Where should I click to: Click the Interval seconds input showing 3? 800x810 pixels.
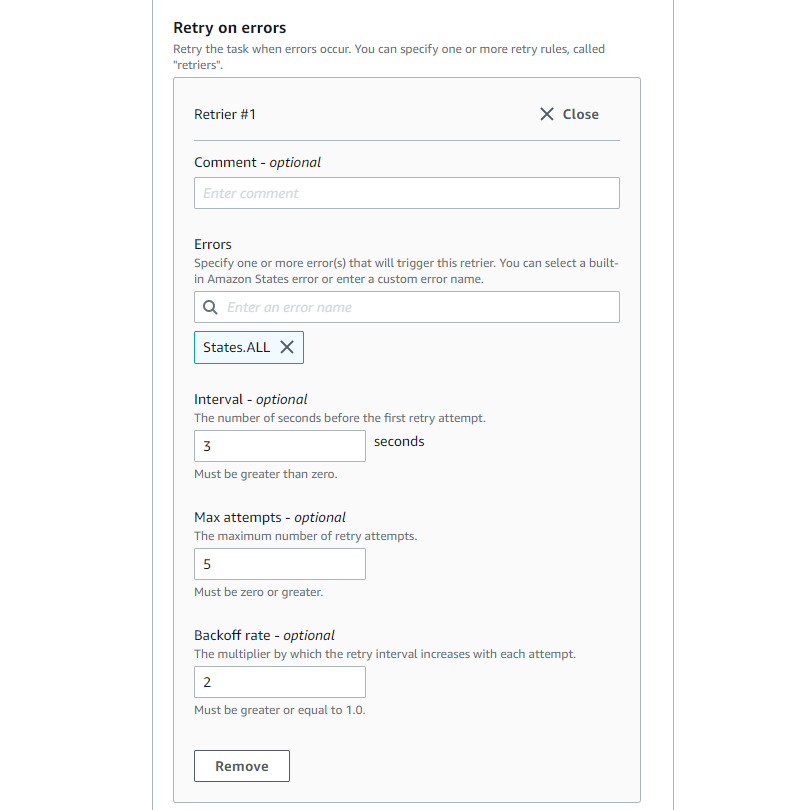[x=280, y=446]
